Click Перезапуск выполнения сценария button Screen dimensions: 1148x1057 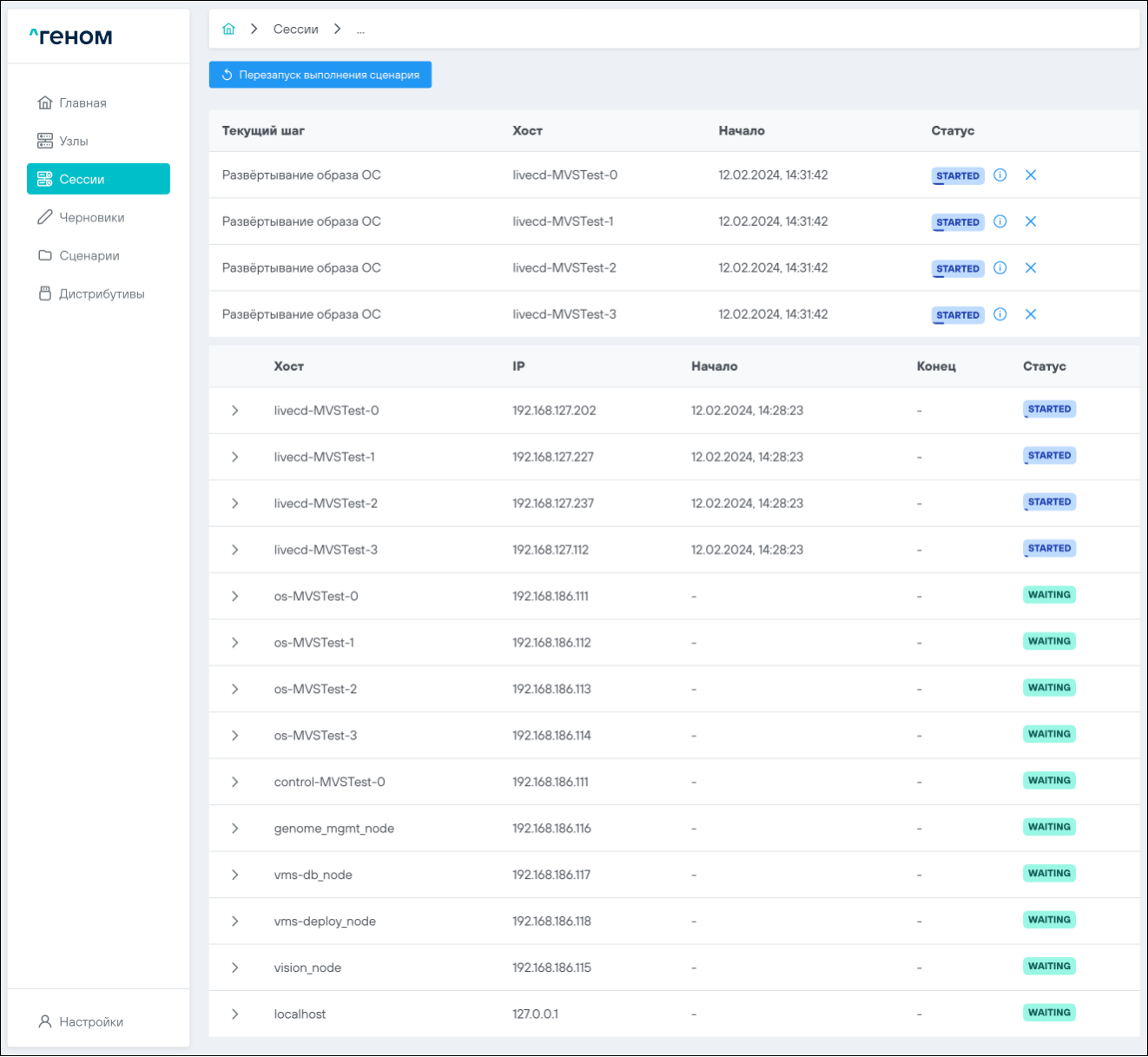320,75
